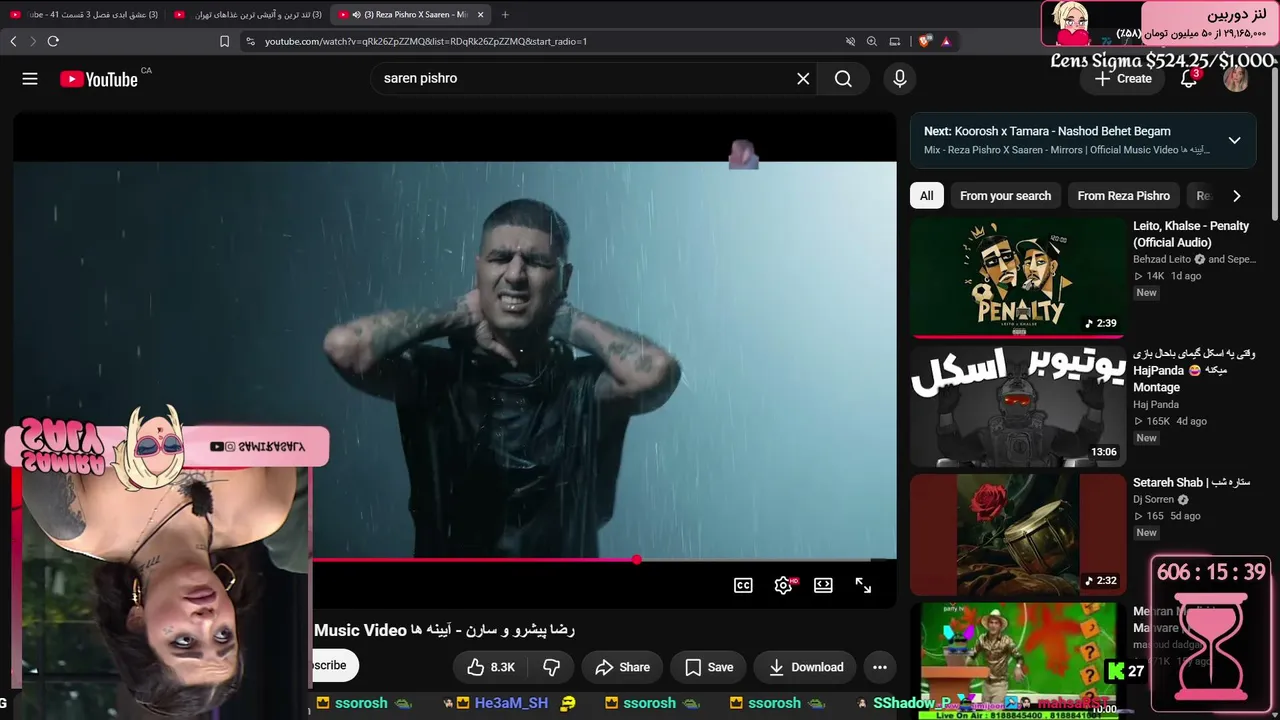
Task: Open the account avatar menu
Action: (x=1236, y=79)
